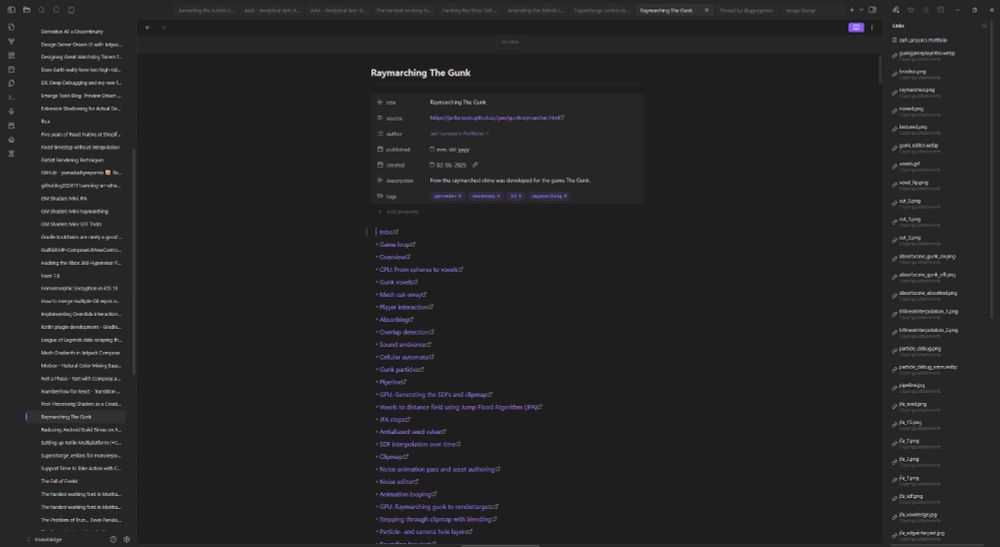
Task: Open the Game loop link
Action: (397, 245)
